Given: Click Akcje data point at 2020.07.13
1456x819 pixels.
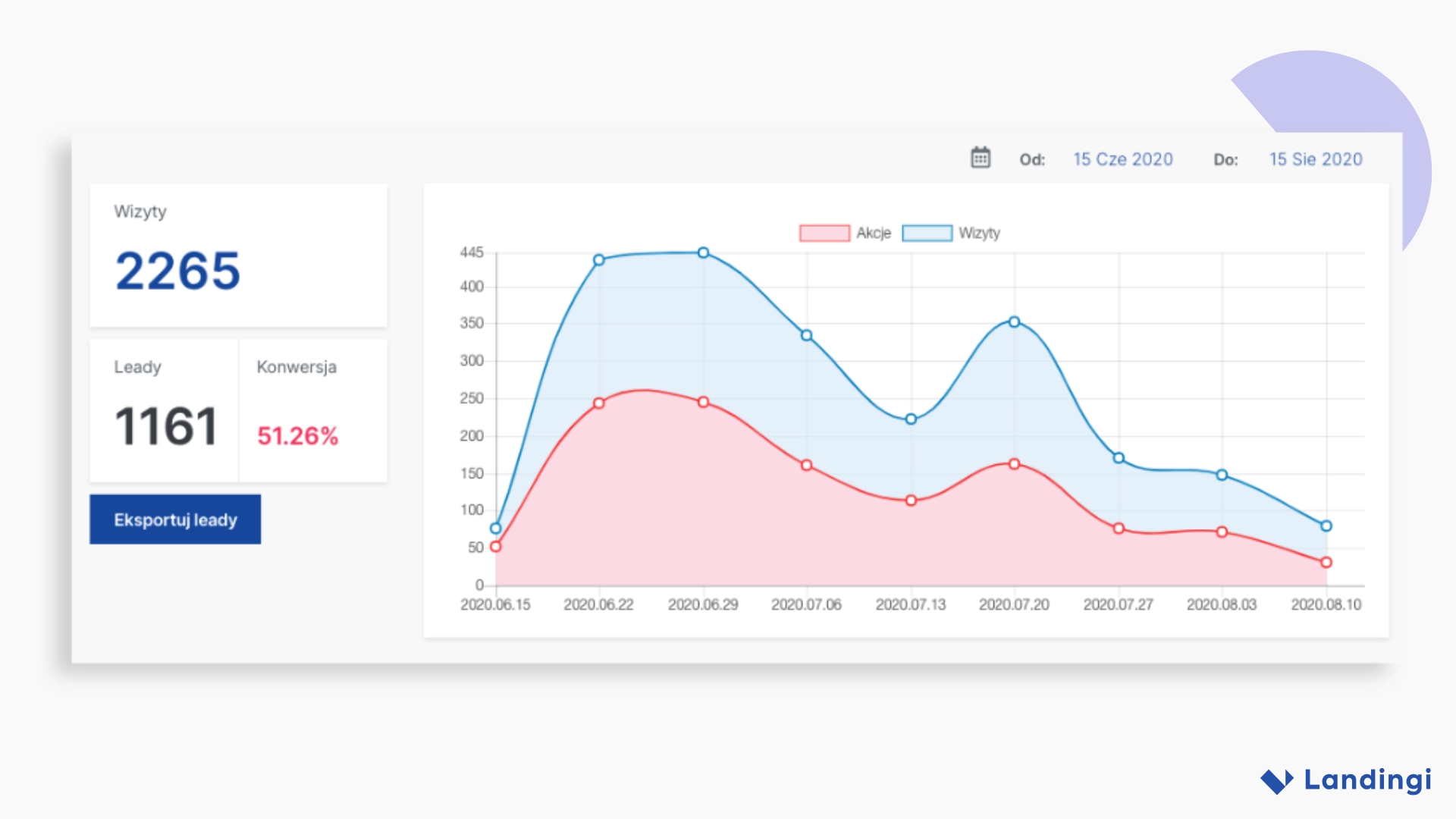Looking at the screenshot, I should (911, 500).
